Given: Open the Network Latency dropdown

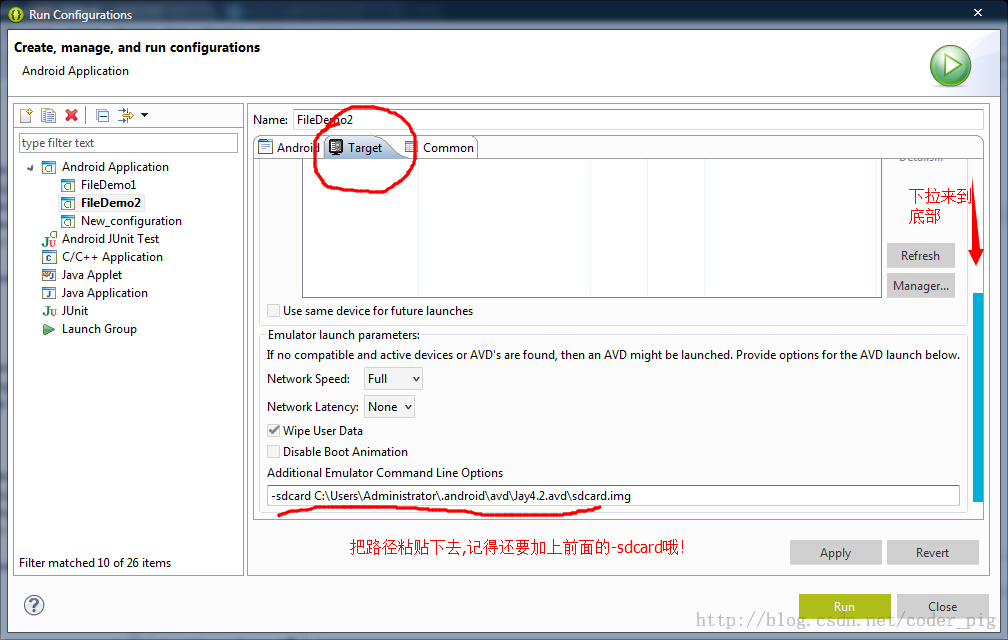Looking at the screenshot, I should pos(389,407).
